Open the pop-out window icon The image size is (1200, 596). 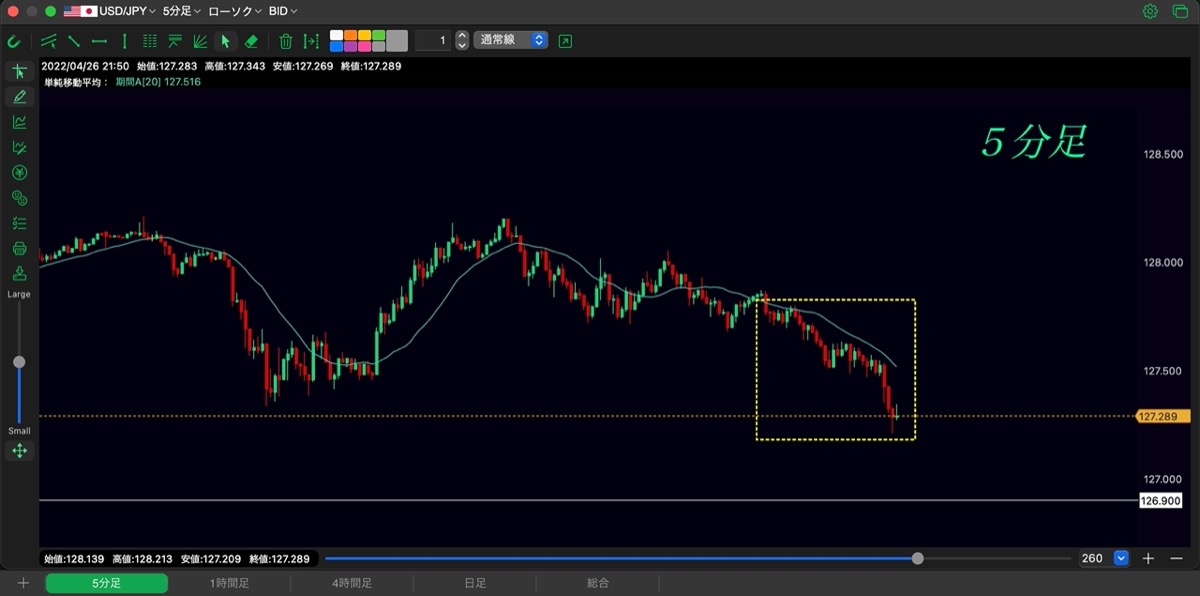tap(566, 41)
